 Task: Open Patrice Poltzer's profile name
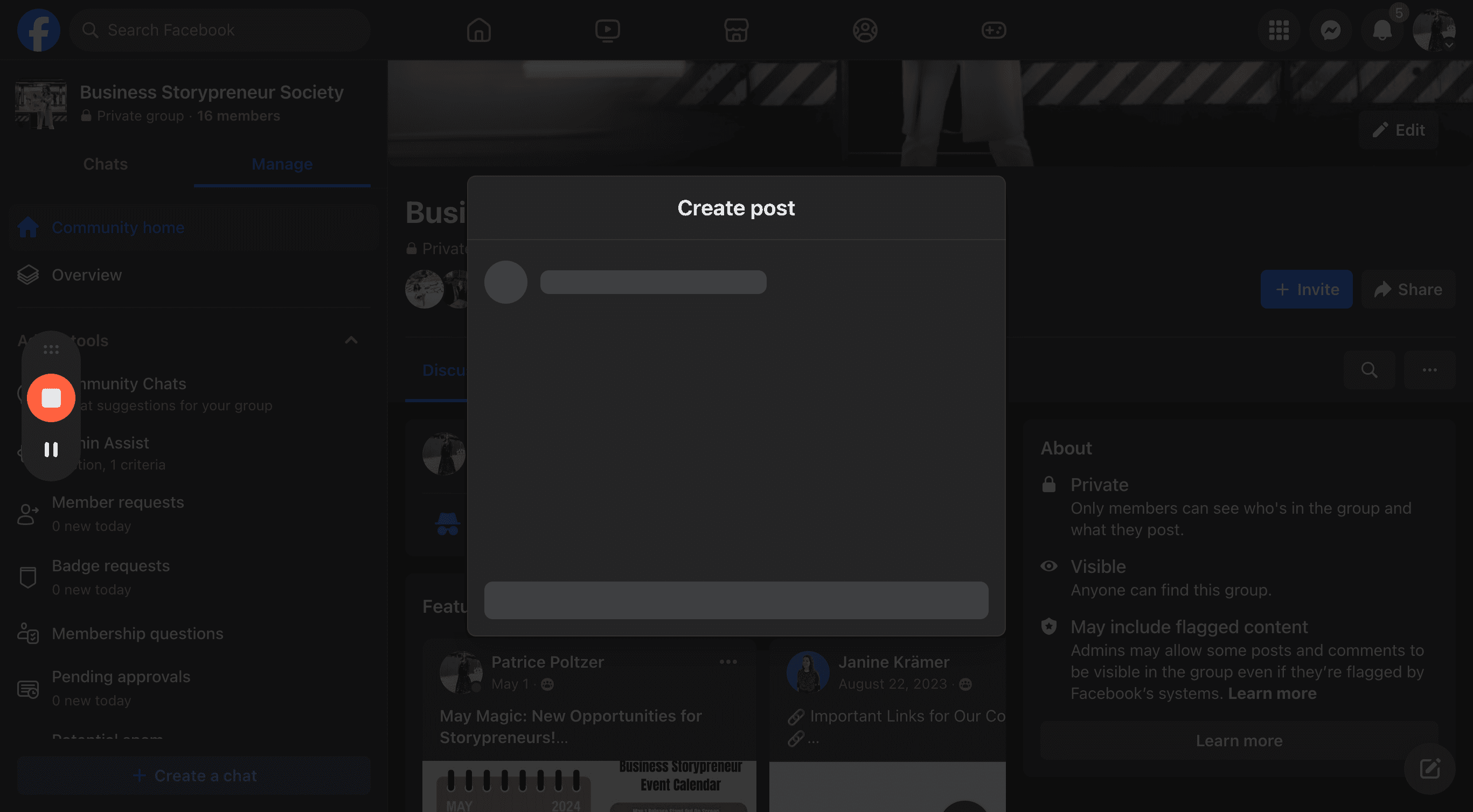547,662
